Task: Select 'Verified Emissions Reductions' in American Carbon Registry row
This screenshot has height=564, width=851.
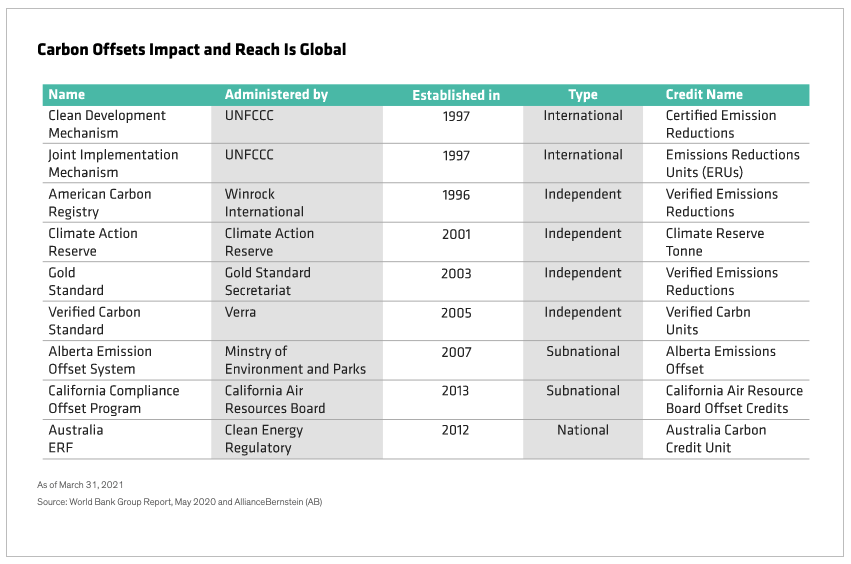Action: pyautogui.click(x=722, y=203)
